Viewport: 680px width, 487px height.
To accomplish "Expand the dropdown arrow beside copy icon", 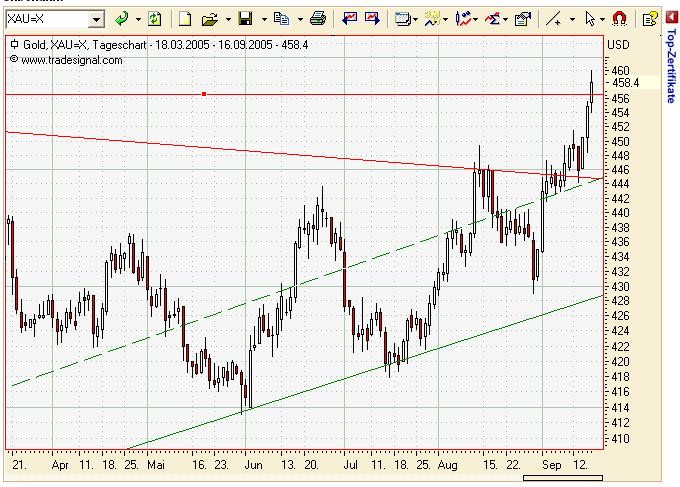I will (300, 20).
